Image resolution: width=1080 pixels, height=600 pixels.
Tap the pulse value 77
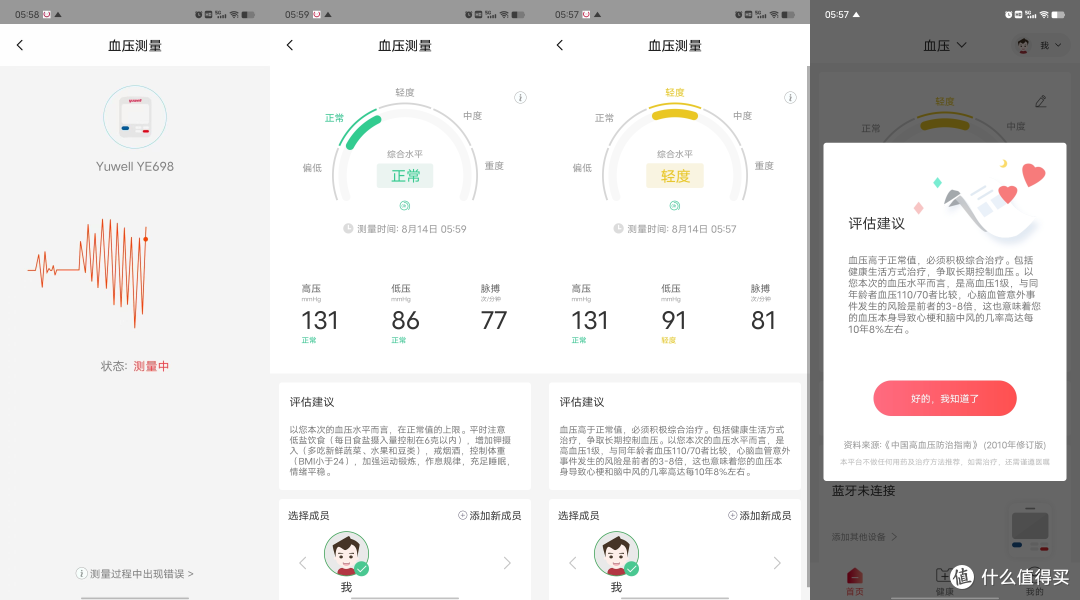pos(494,320)
